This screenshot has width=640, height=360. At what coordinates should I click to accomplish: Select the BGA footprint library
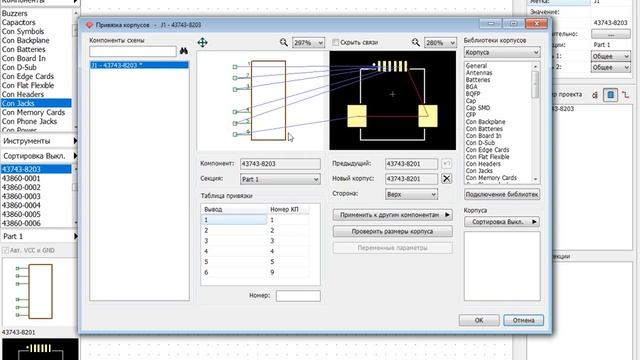click(x=471, y=87)
